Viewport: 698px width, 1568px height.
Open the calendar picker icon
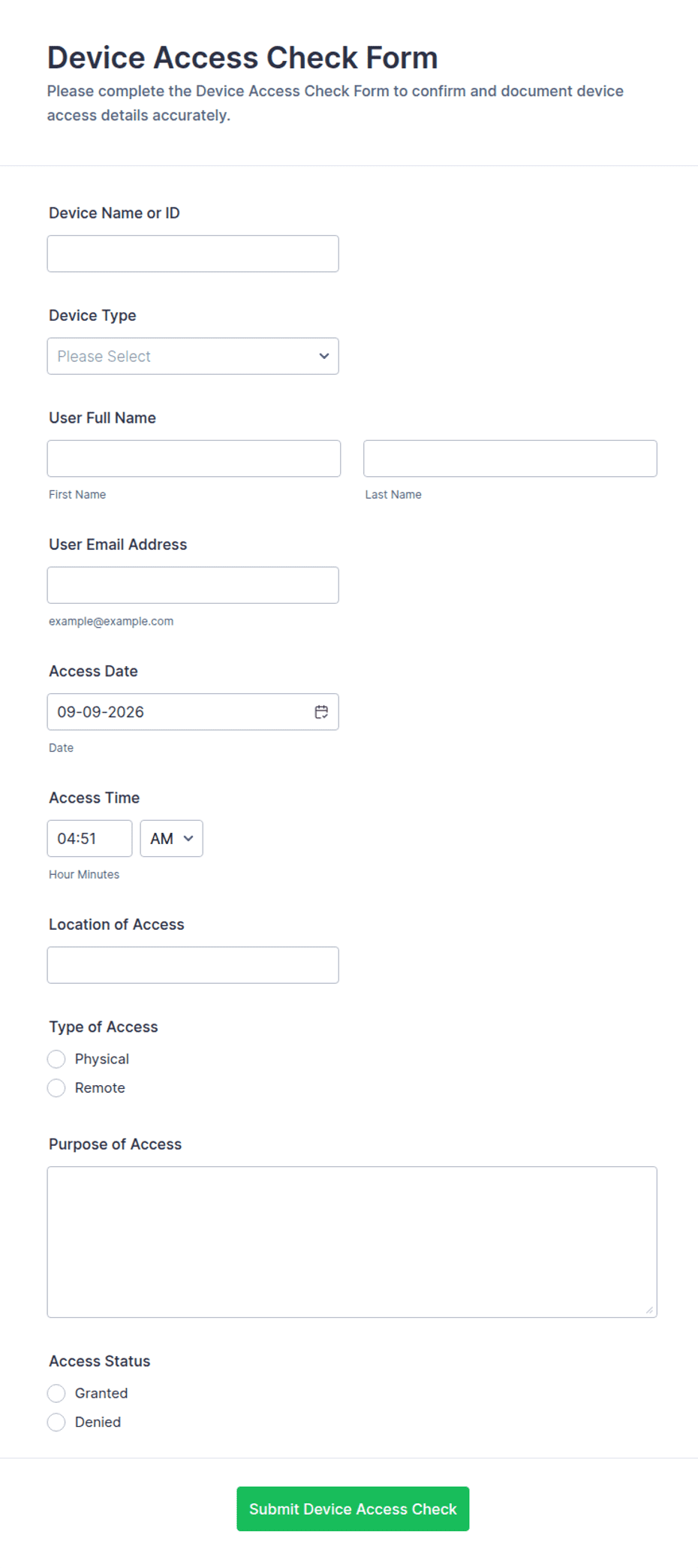(321, 712)
